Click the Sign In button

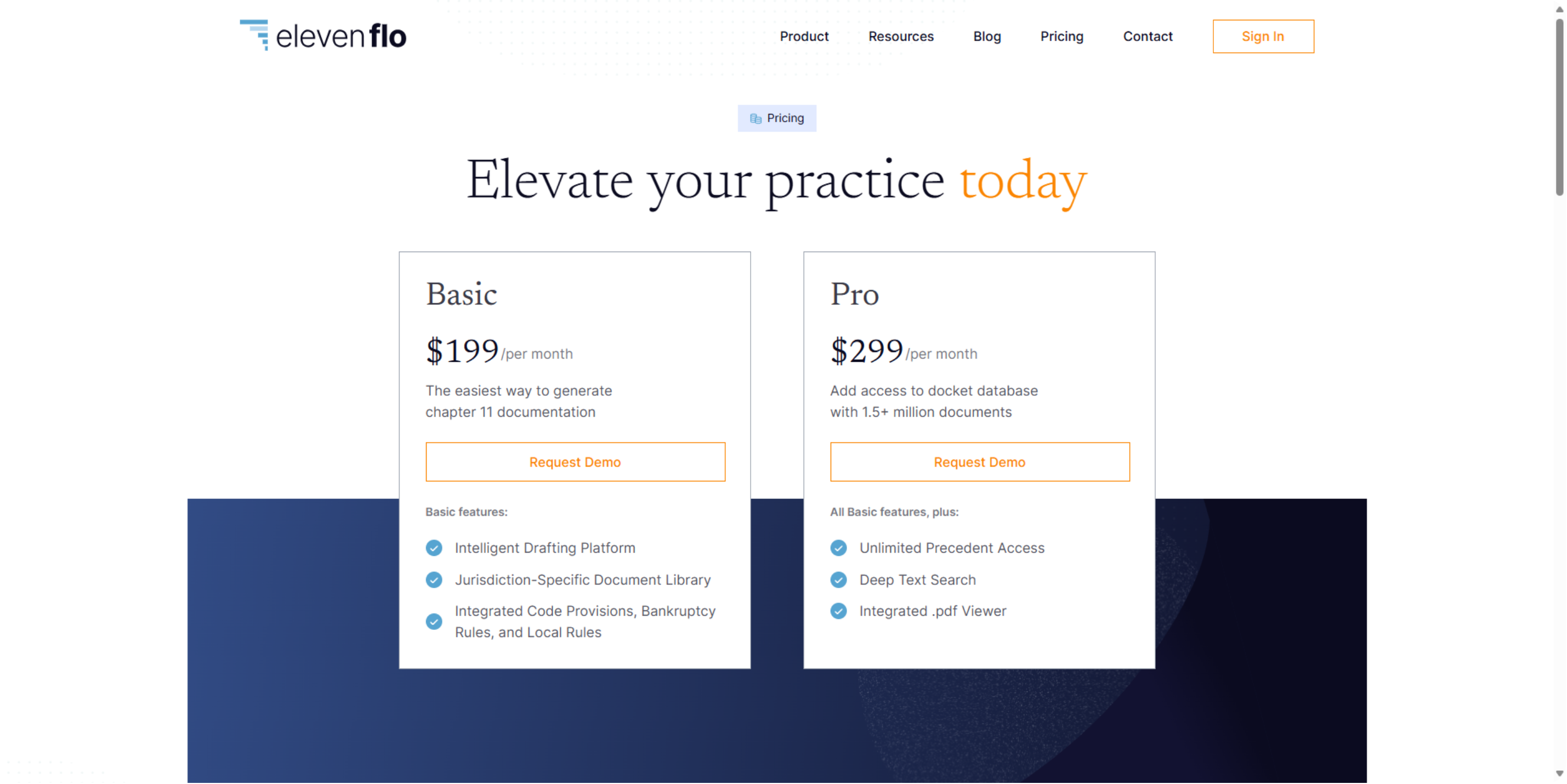pyautogui.click(x=1263, y=35)
